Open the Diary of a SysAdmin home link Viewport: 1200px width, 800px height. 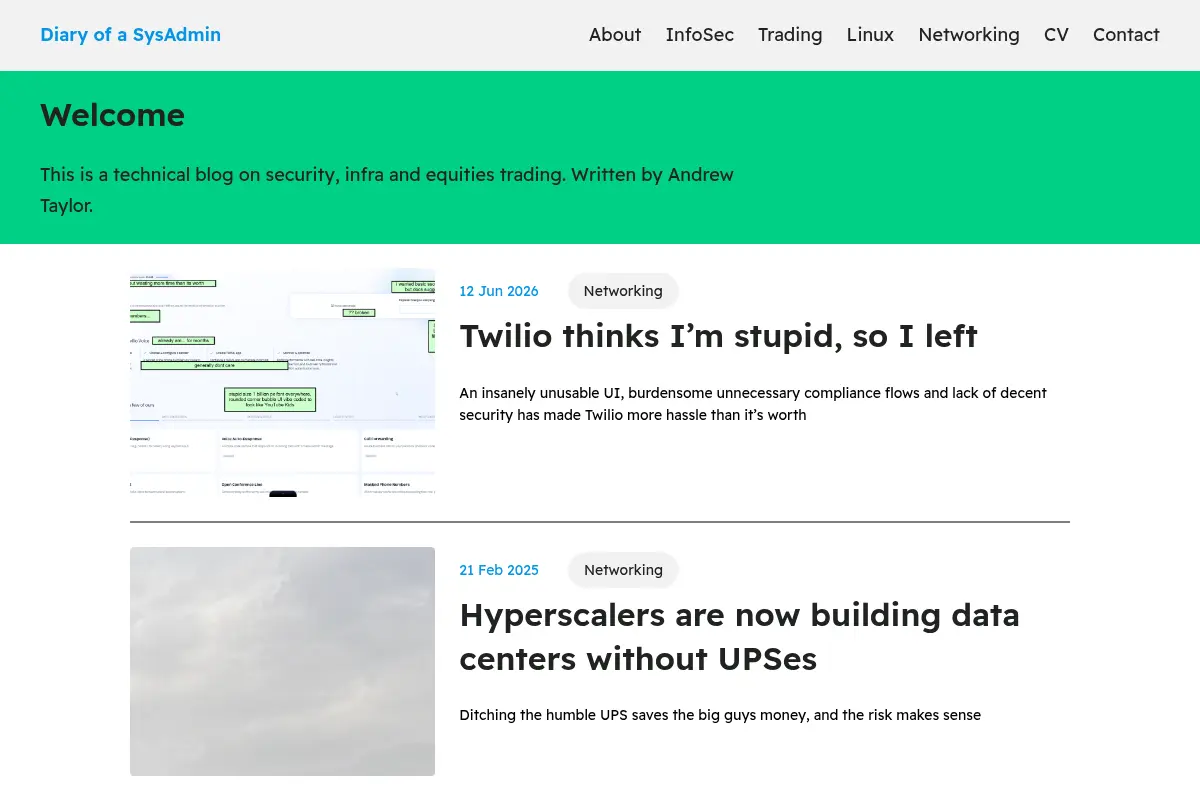[130, 35]
